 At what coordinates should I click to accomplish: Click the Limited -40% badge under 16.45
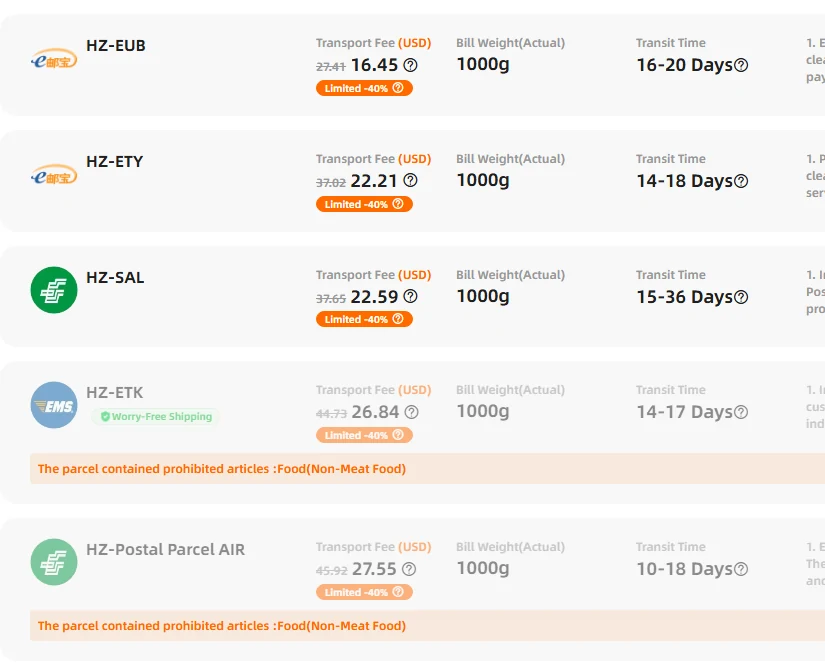pos(364,88)
